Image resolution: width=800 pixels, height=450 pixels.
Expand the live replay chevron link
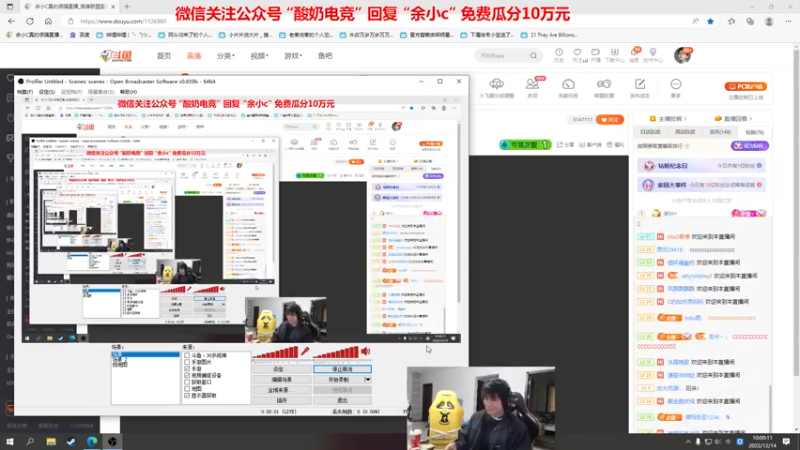coord(733,119)
